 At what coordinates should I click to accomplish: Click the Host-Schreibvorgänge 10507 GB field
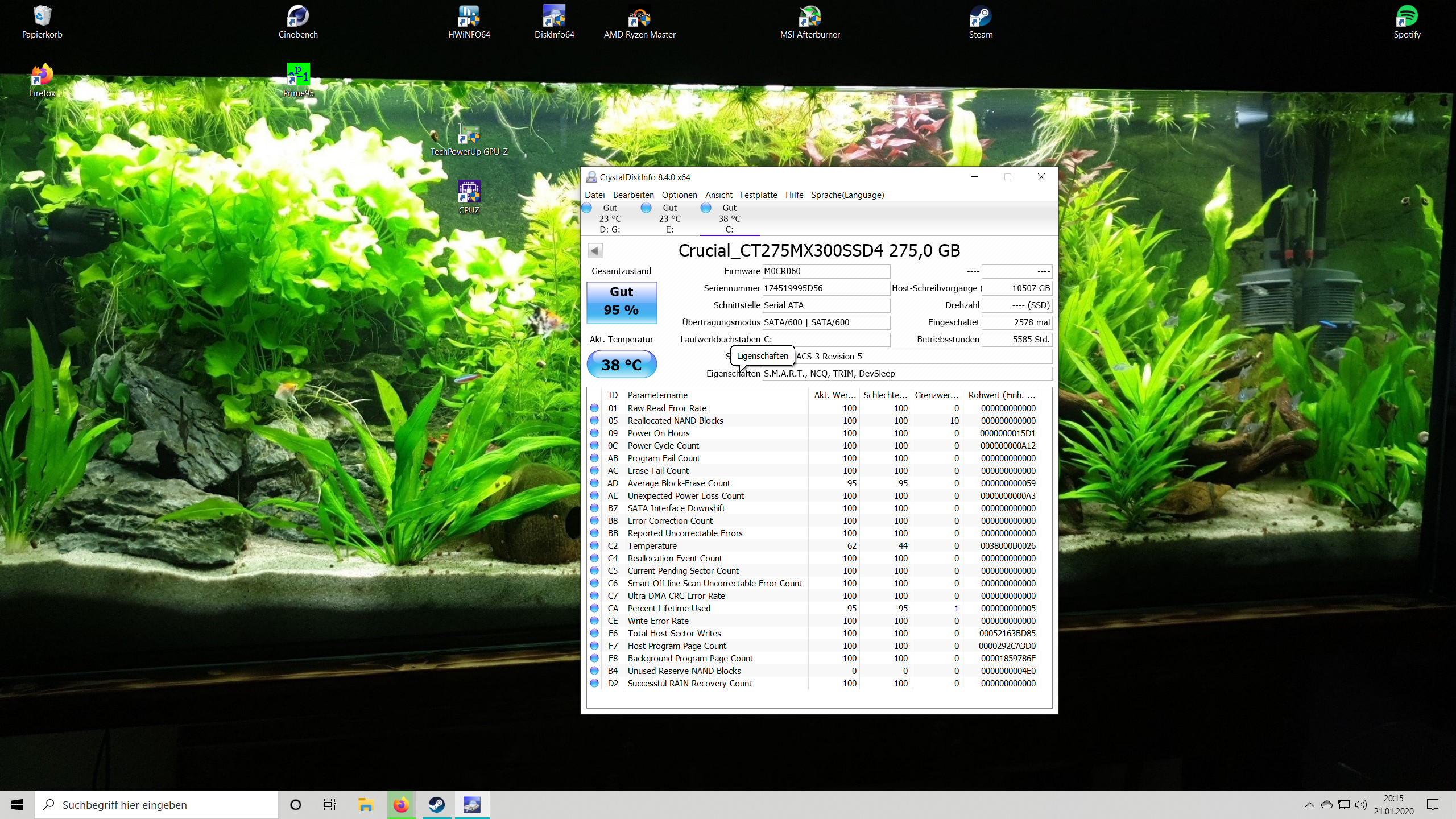click(1017, 288)
